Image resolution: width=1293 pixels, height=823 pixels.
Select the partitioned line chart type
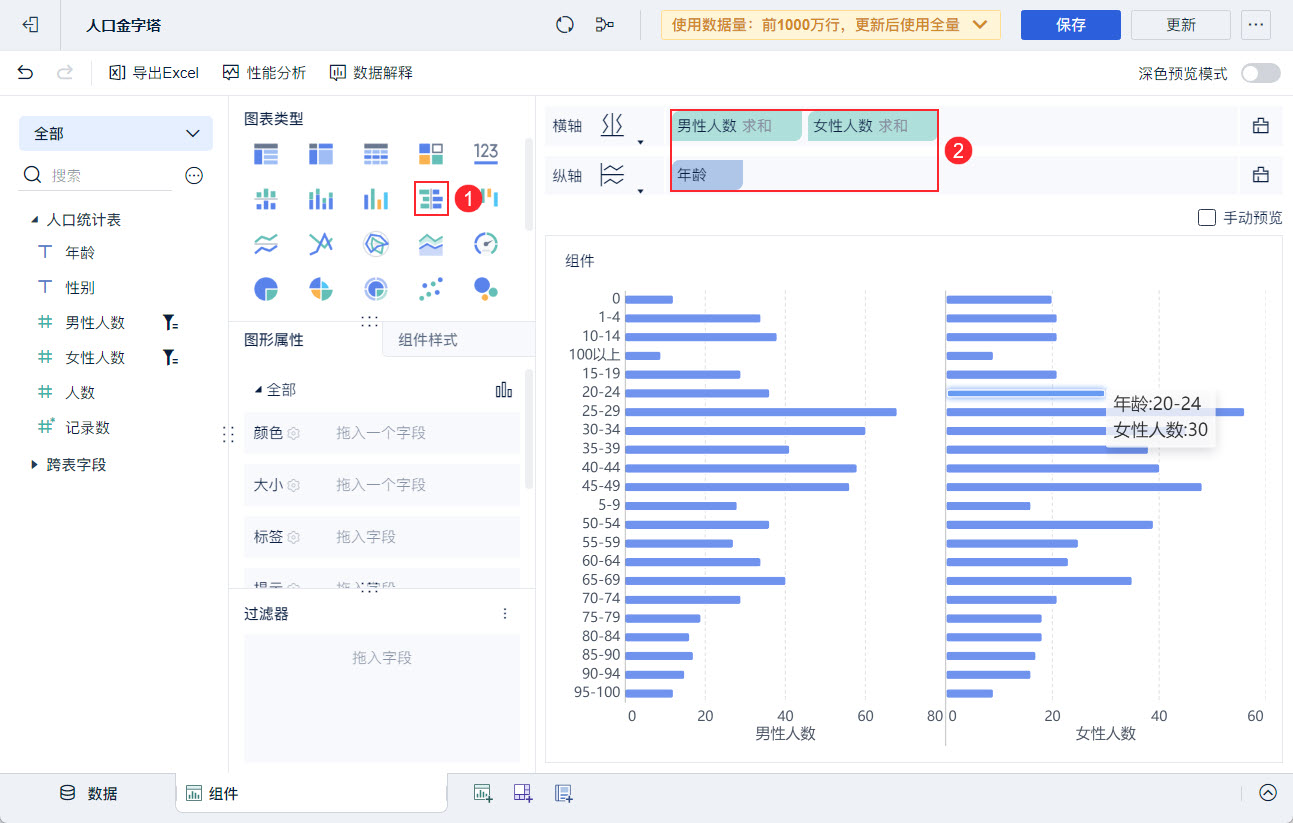coord(266,244)
